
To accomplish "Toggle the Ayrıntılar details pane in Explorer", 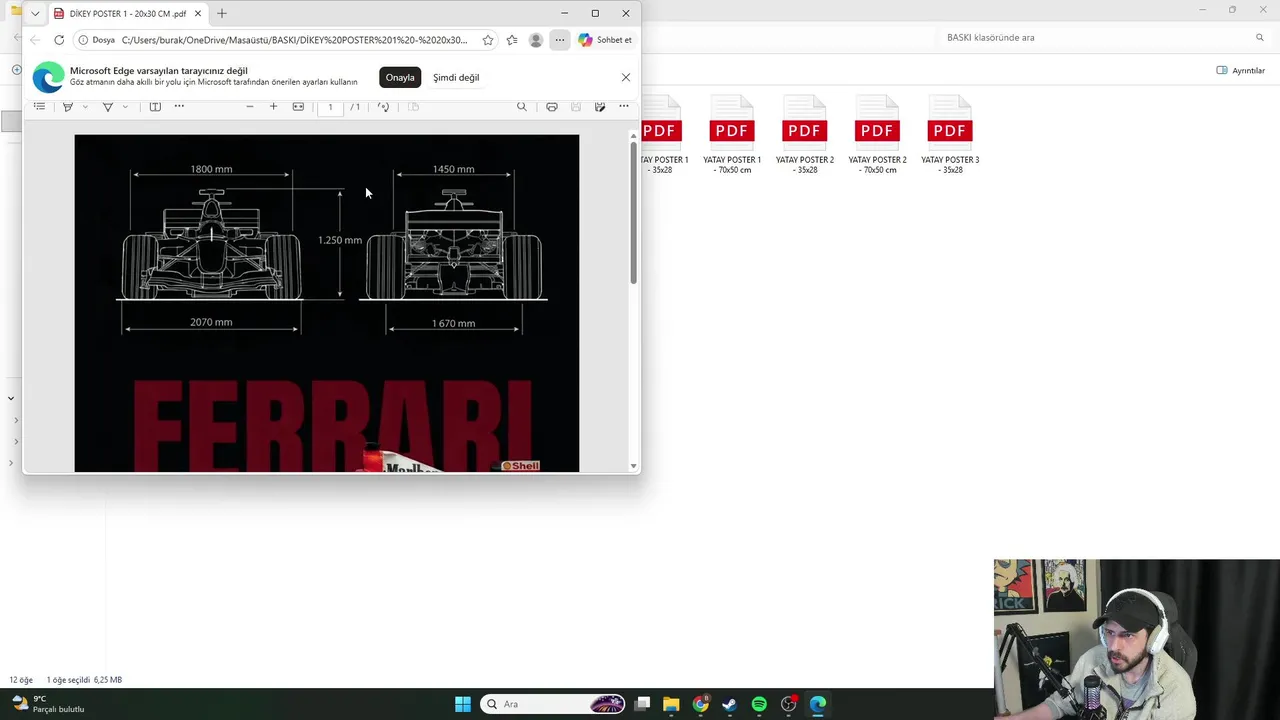I will (x=1240, y=70).
